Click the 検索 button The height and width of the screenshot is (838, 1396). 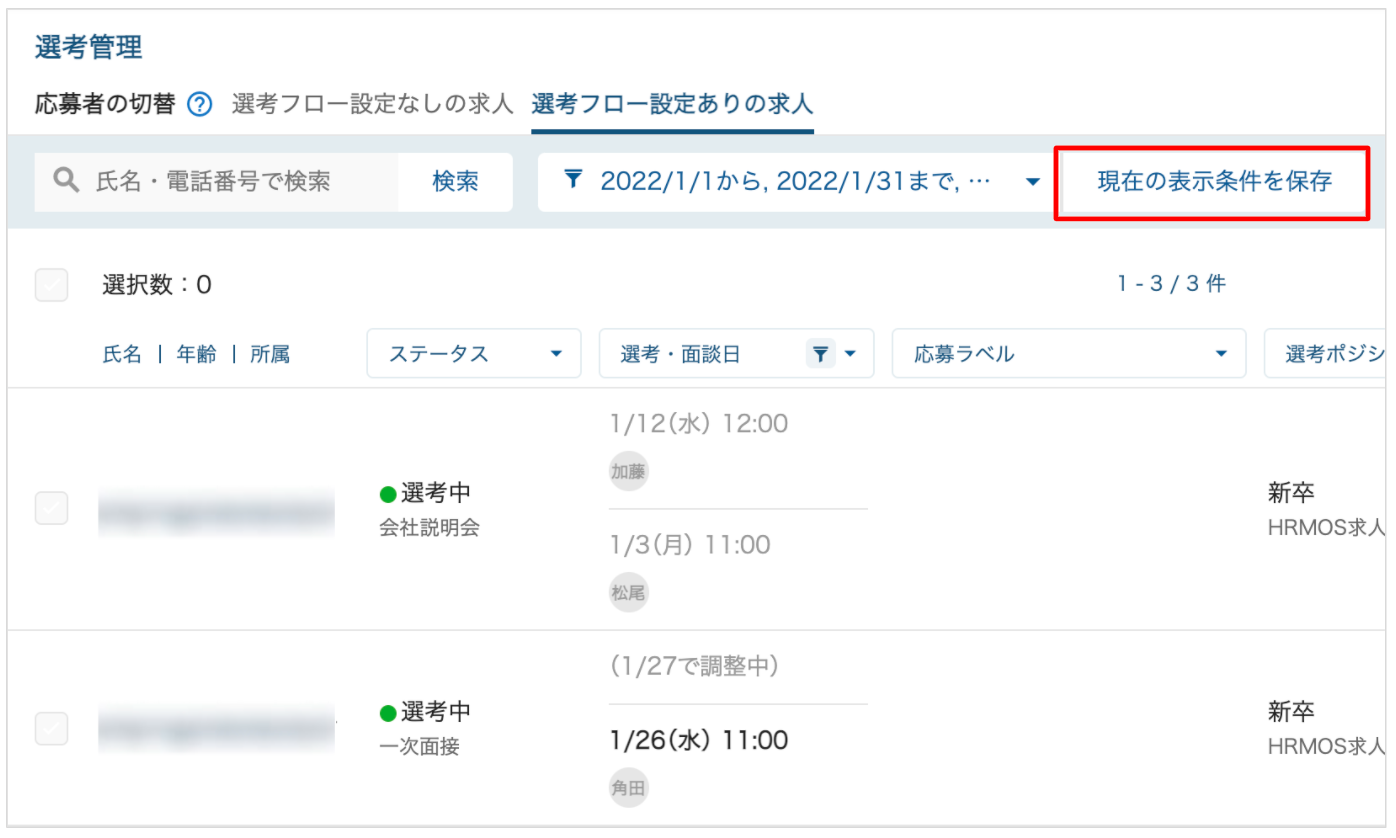coord(455,181)
